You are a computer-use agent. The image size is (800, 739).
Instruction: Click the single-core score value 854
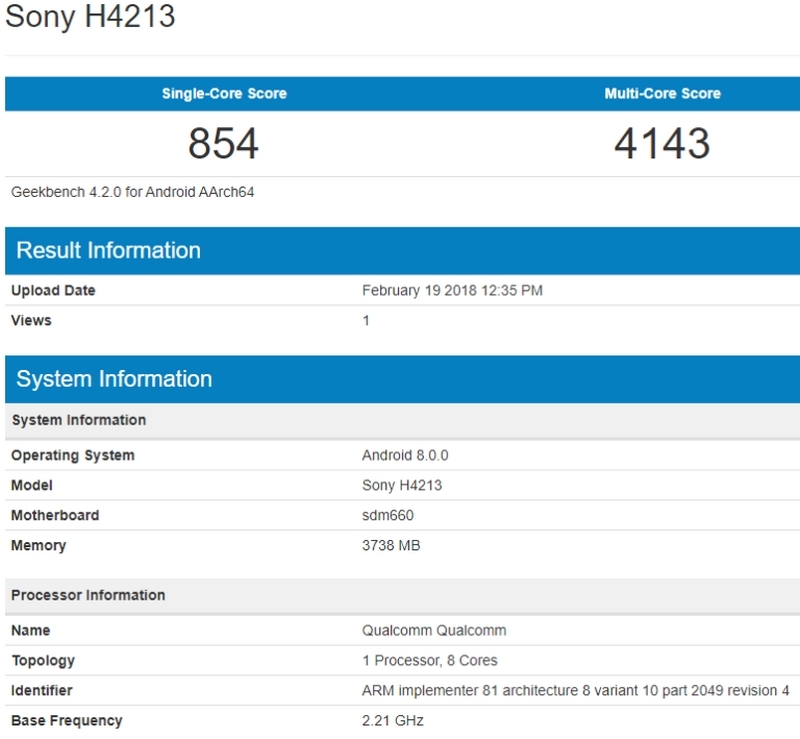222,142
